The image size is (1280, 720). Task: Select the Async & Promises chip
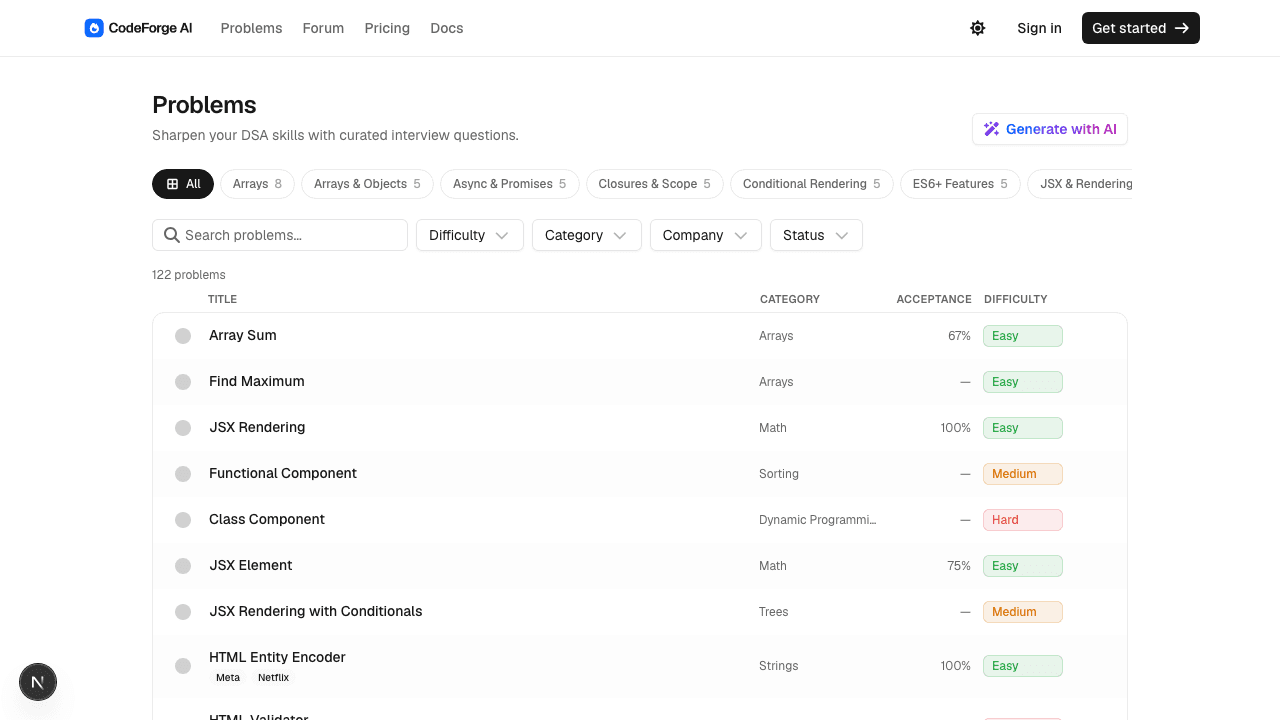pos(509,184)
